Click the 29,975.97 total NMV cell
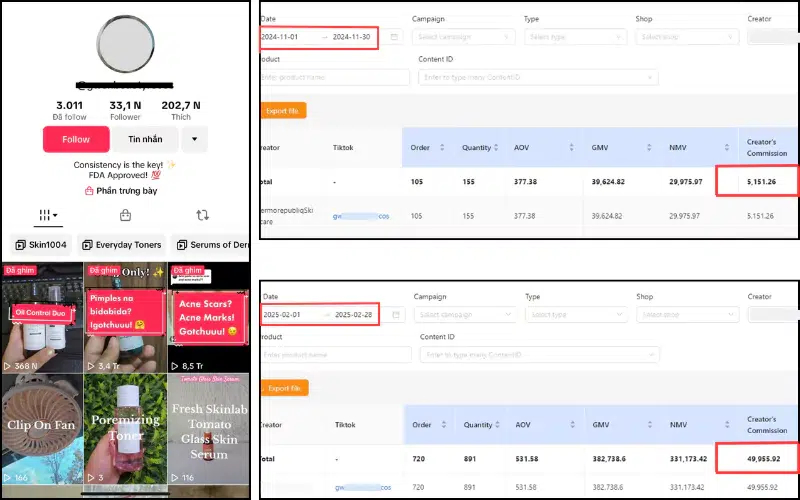Screen dimensions: 800x500 tap(686, 182)
